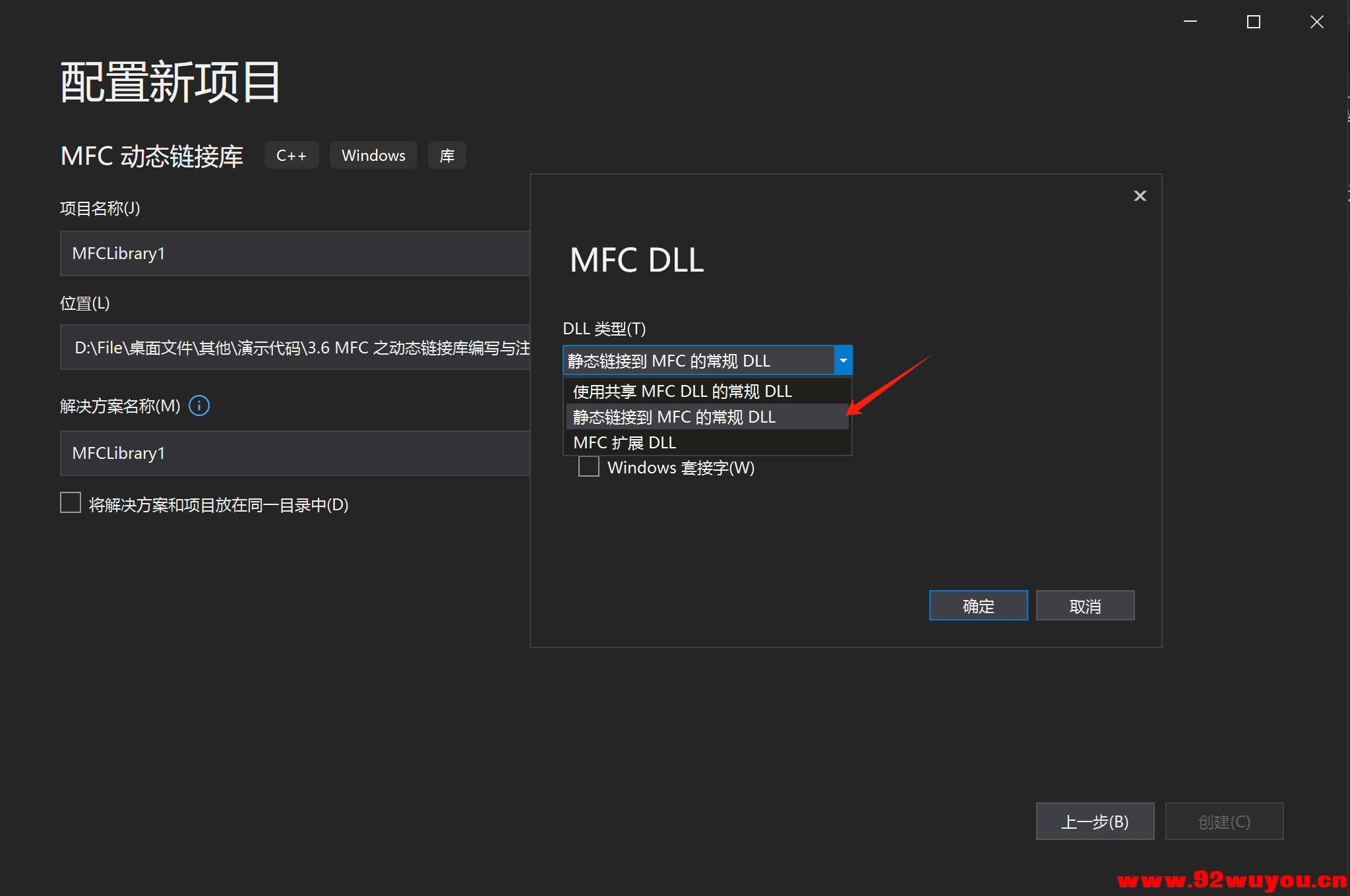Click the C++ tag badge
Viewport: 1350px width, 896px height.
pyautogui.click(x=291, y=155)
